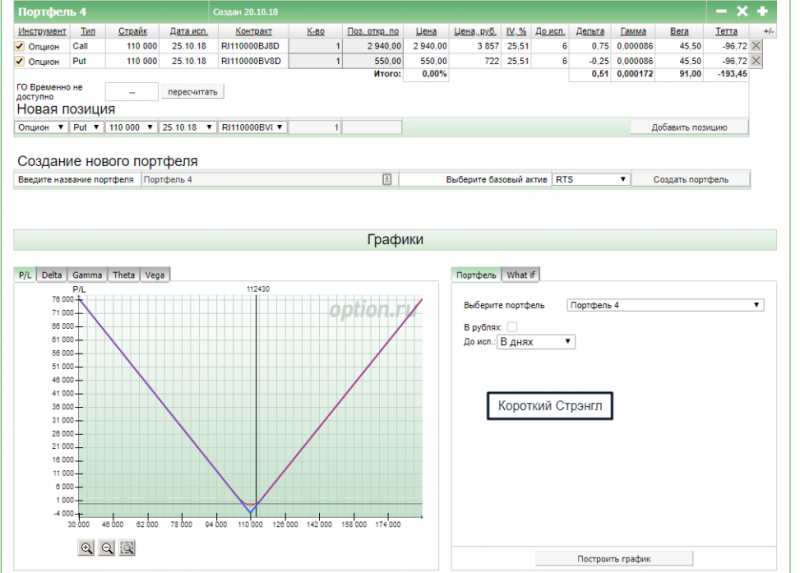Sort by Гамма column header
The width and height of the screenshot is (800, 573).
(633, 31)
